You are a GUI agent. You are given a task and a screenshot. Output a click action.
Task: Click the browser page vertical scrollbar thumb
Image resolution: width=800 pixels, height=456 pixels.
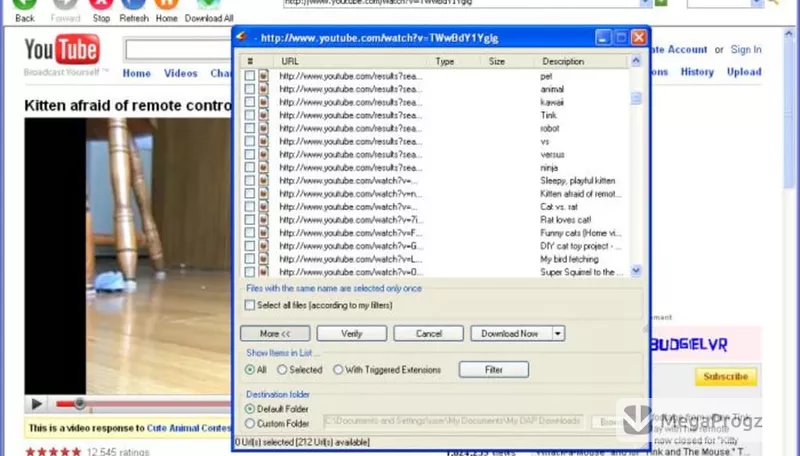(788, 114)
